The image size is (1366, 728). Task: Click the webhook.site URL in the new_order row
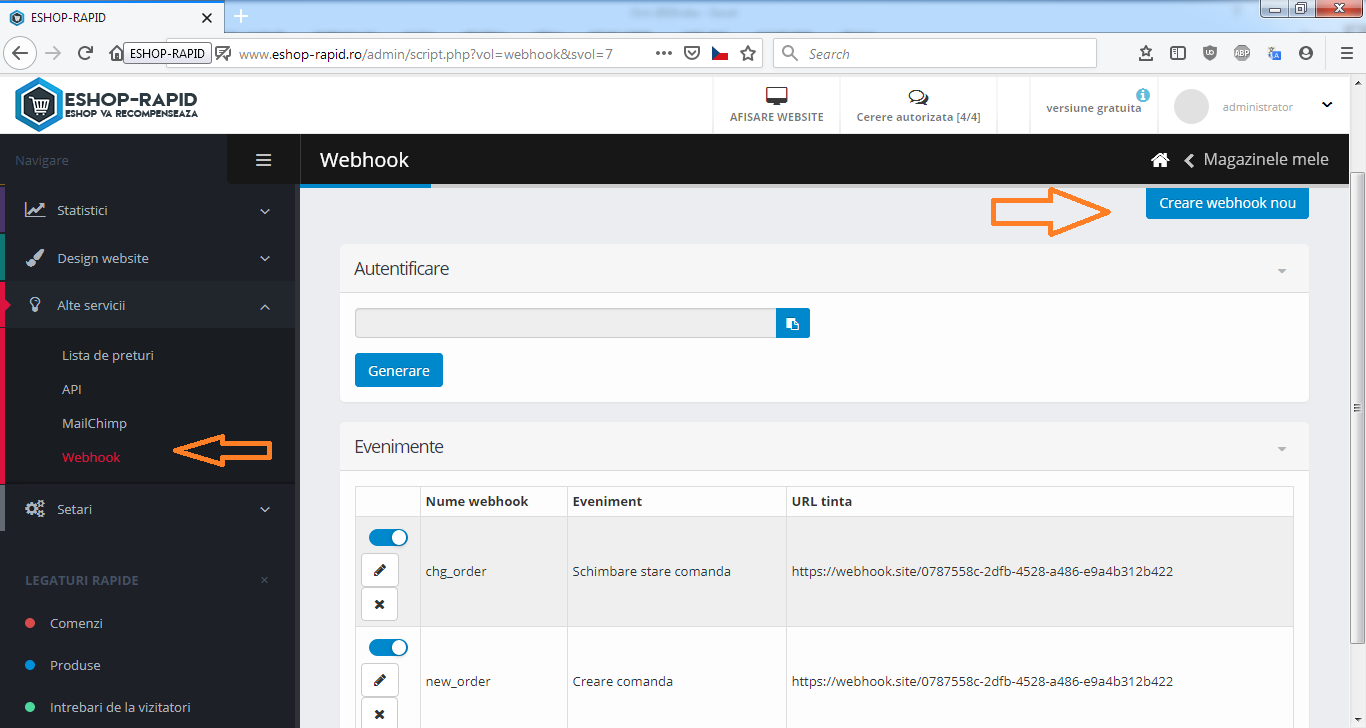(x=982, y=682)
